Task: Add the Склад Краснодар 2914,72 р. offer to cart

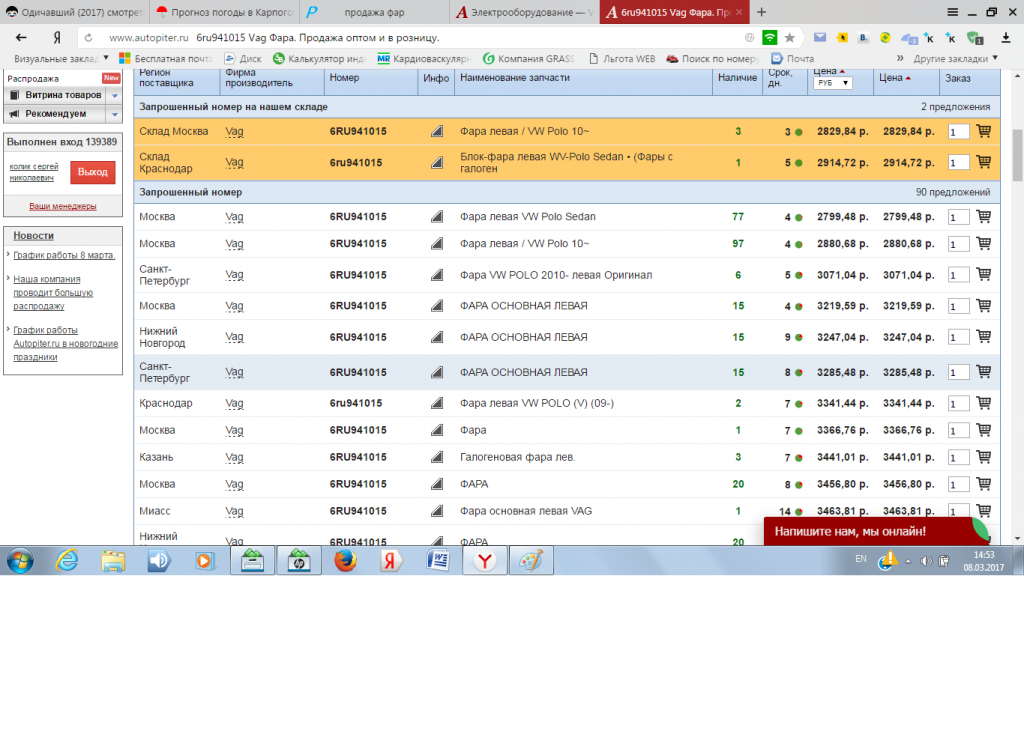Action: [984, 162]
